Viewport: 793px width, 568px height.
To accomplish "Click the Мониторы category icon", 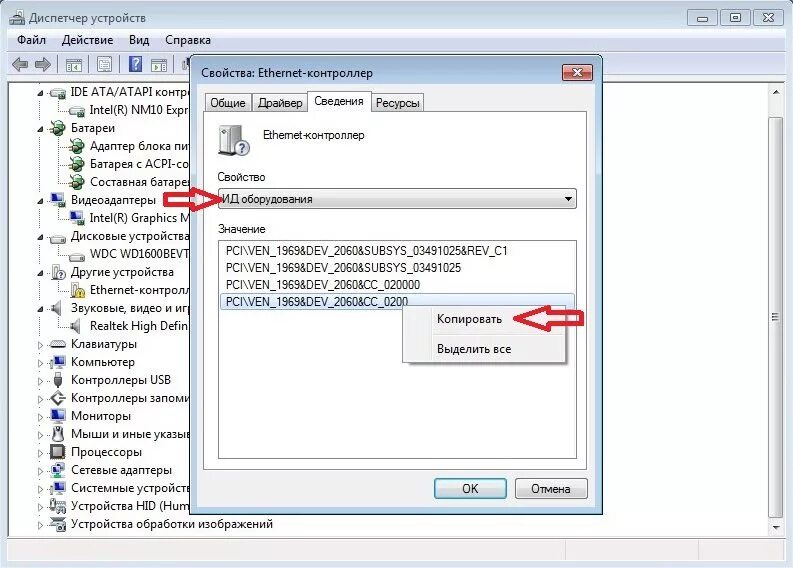I will click(58, 416).
